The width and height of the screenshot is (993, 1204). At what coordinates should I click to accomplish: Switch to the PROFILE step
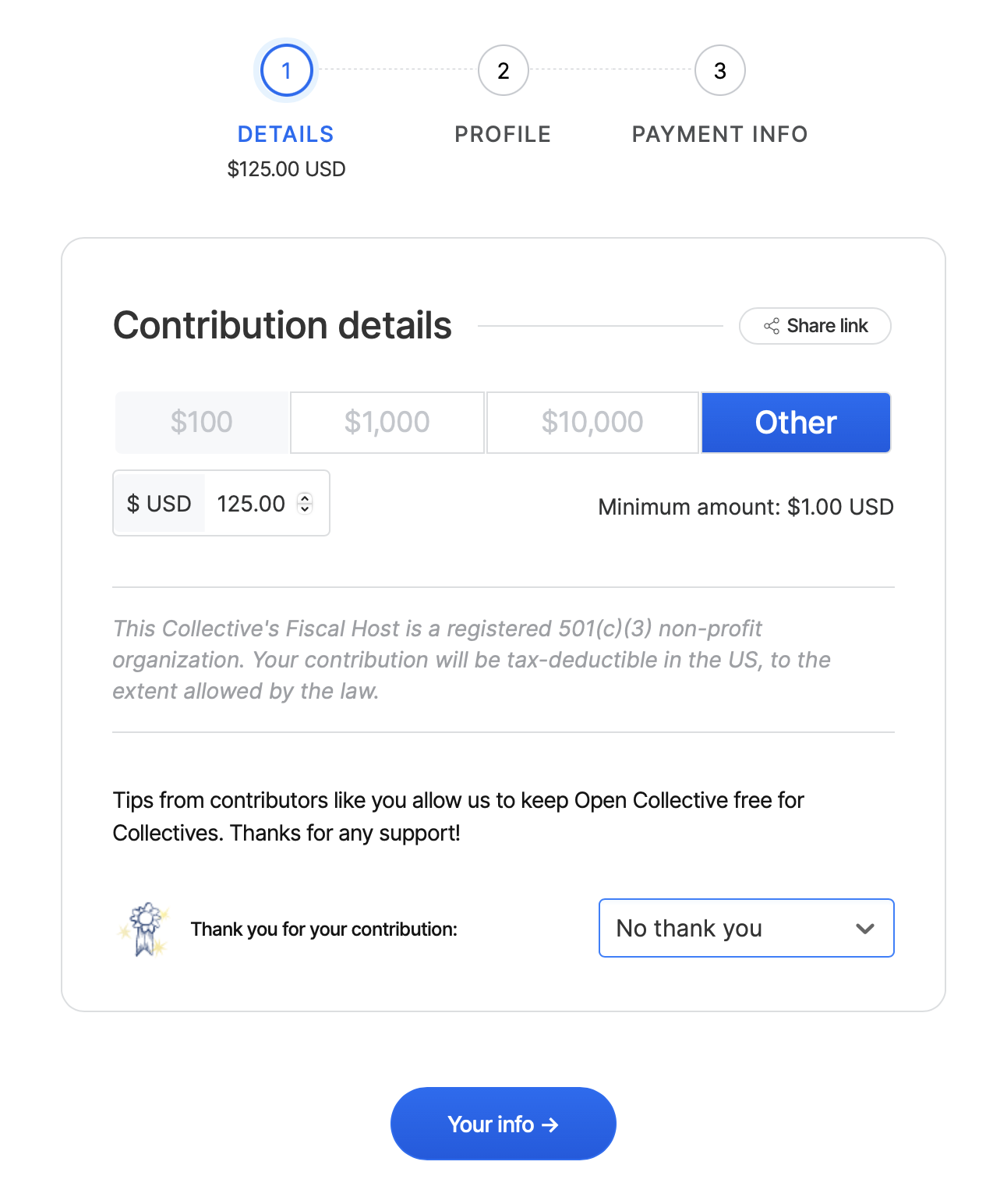(x=503, y=134)
